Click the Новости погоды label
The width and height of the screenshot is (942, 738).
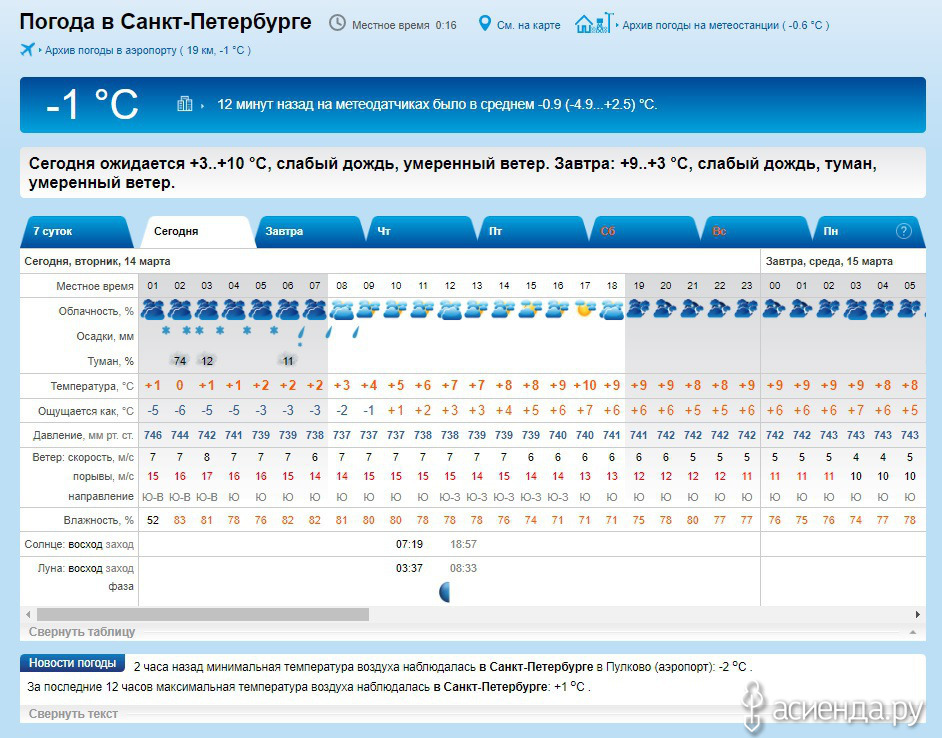73,663
